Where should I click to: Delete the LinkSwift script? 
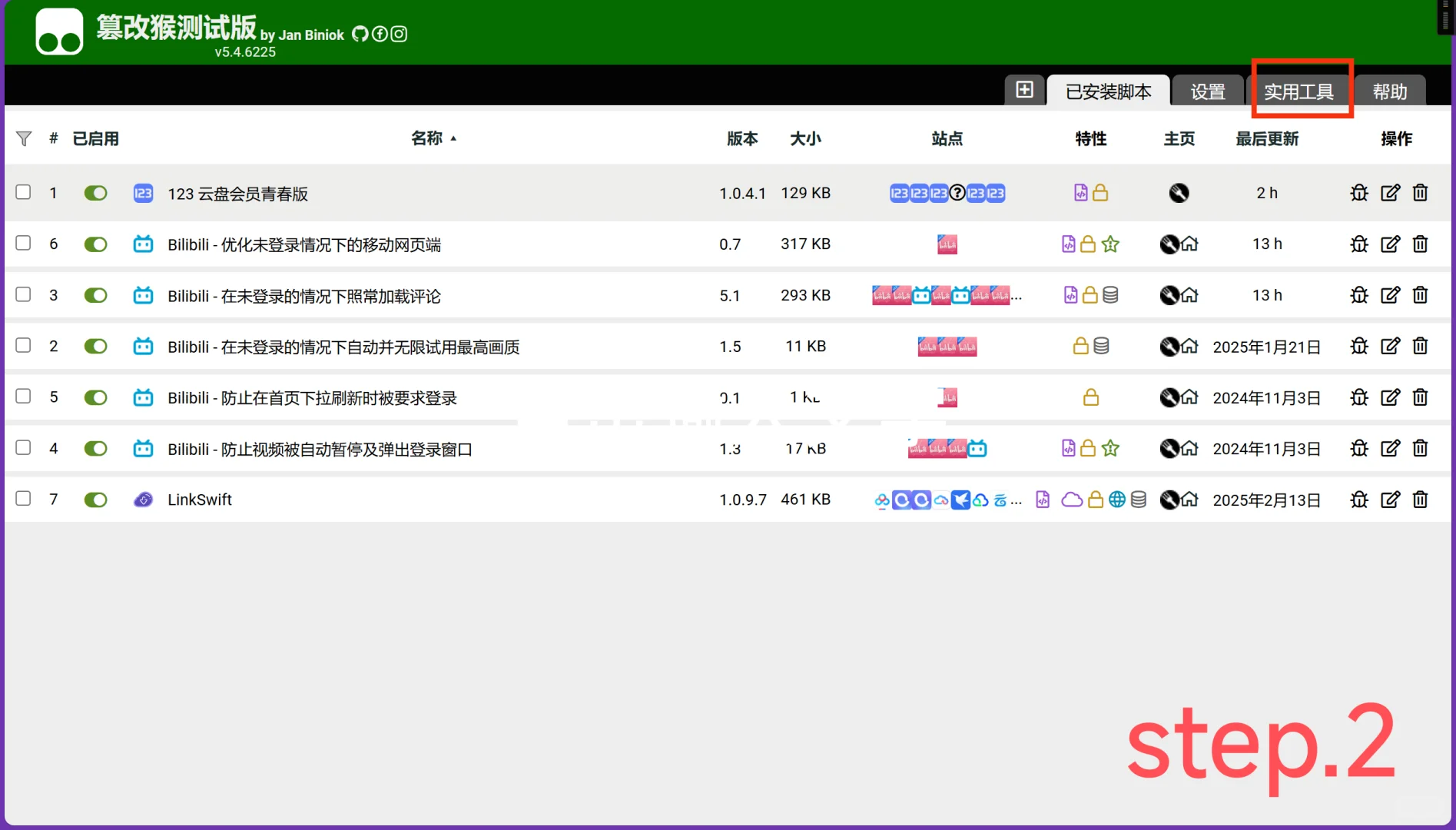click(x=1420, y=500)
